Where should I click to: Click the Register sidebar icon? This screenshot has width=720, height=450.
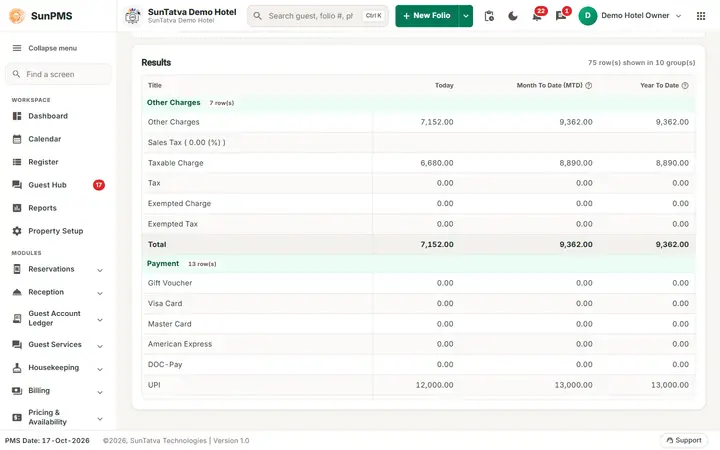pyautogui.click(x=17, y=162)
